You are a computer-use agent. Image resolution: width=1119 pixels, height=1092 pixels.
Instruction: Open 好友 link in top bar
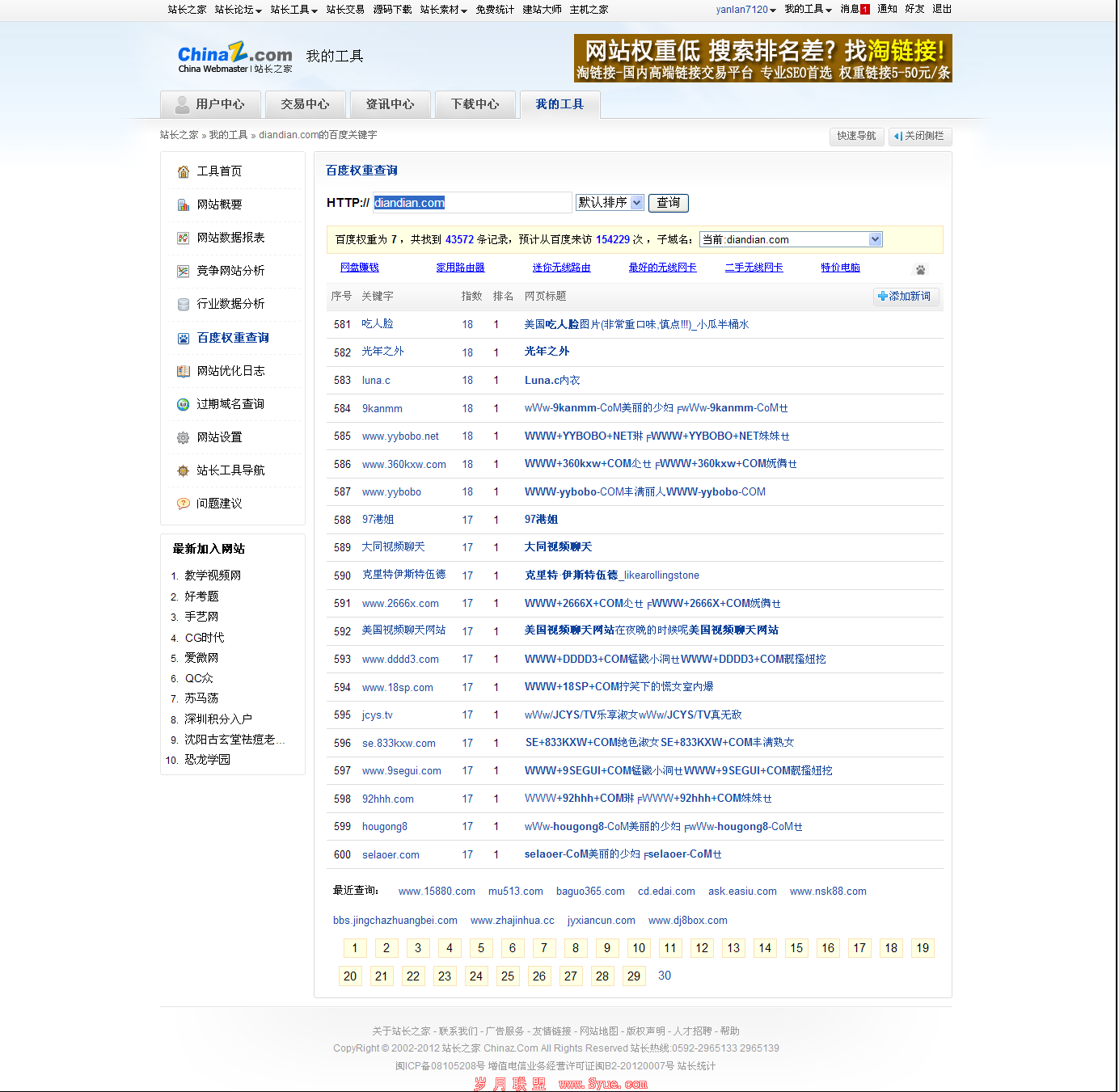click(914, 9)
